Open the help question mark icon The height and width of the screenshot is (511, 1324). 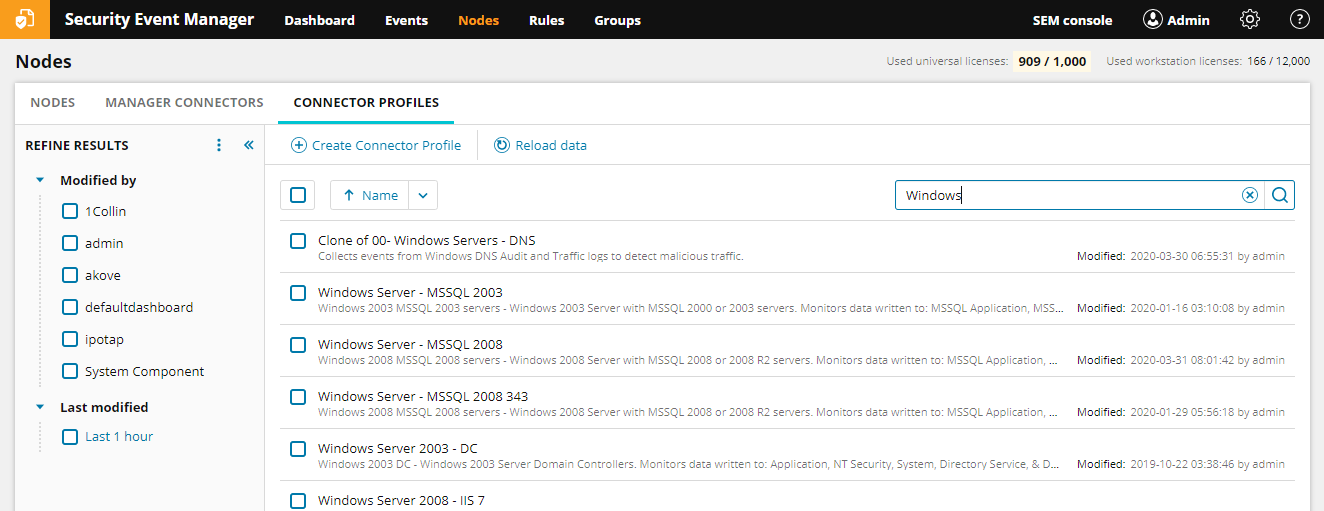pyautogui.click(x=1300, y=19)
